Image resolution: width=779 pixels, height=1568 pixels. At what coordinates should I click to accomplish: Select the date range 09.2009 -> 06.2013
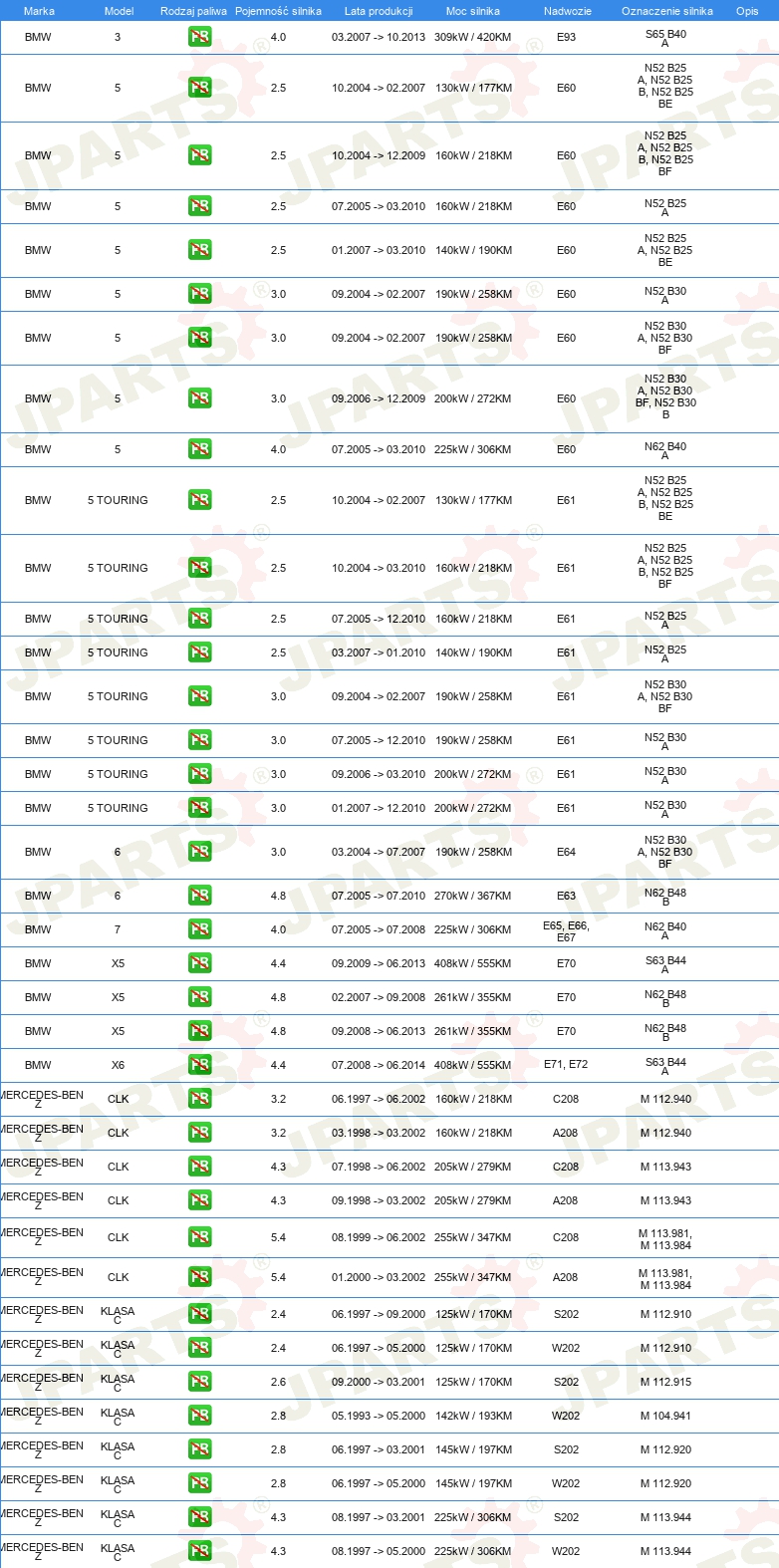[379, 963]
